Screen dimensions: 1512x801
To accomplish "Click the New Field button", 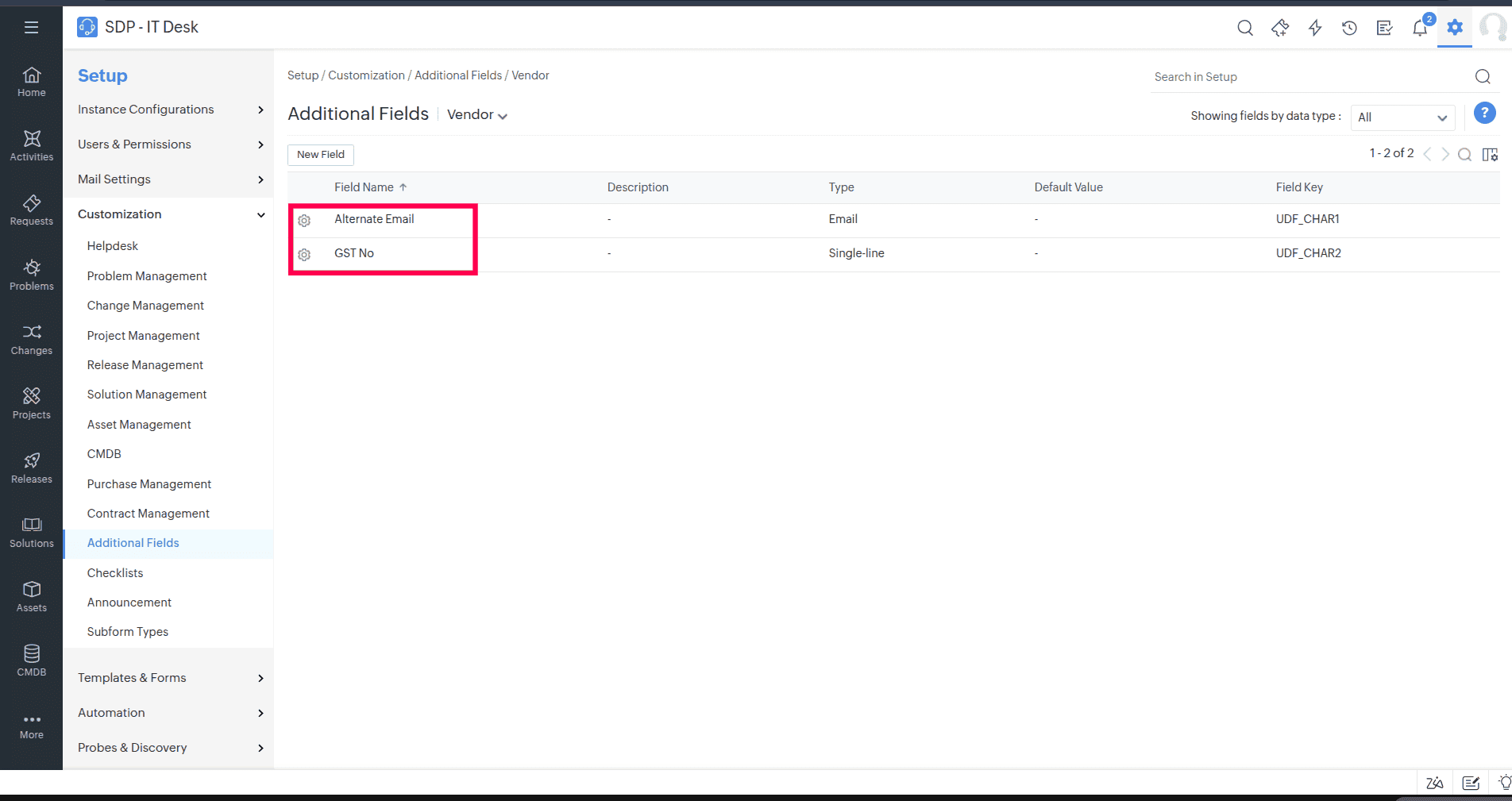I will [321, 155].
